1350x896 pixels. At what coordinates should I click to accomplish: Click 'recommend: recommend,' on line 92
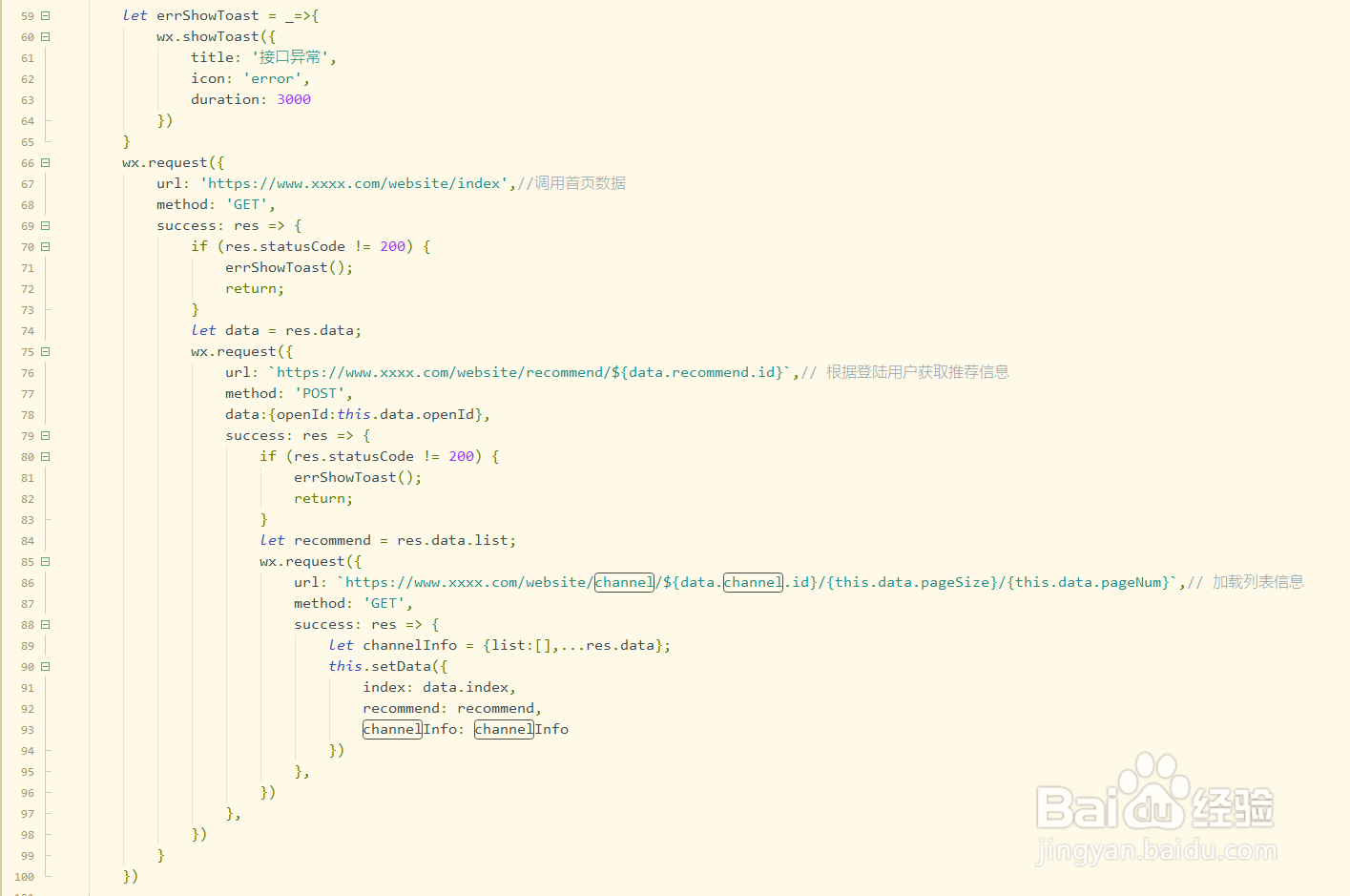point(452,709)
